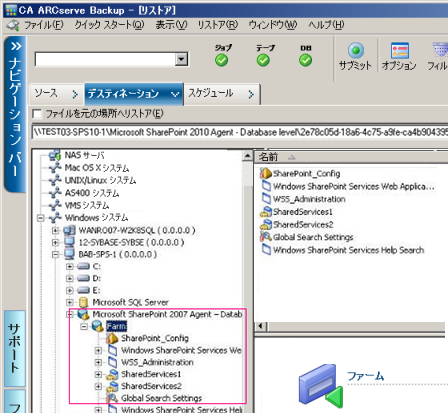Switch to the ソース tab

[57, 94]
